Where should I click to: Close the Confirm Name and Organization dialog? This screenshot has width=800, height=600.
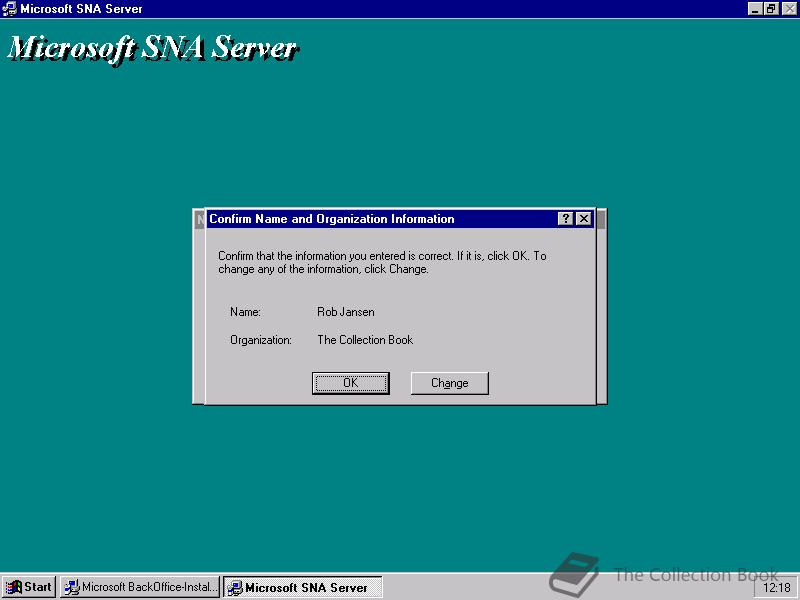tap(584, 219)
